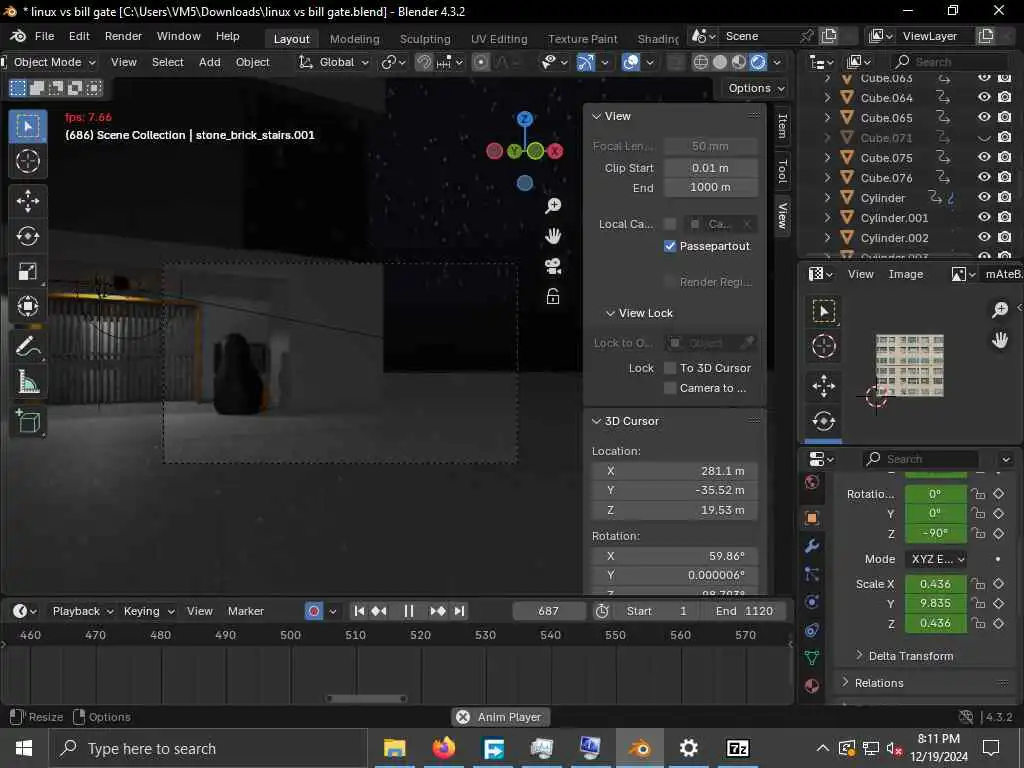The width and height of the screenshot is (1024, 768).
Task: Enable Lock Camera to View checkbox
Action: click(x=669, y=388)
